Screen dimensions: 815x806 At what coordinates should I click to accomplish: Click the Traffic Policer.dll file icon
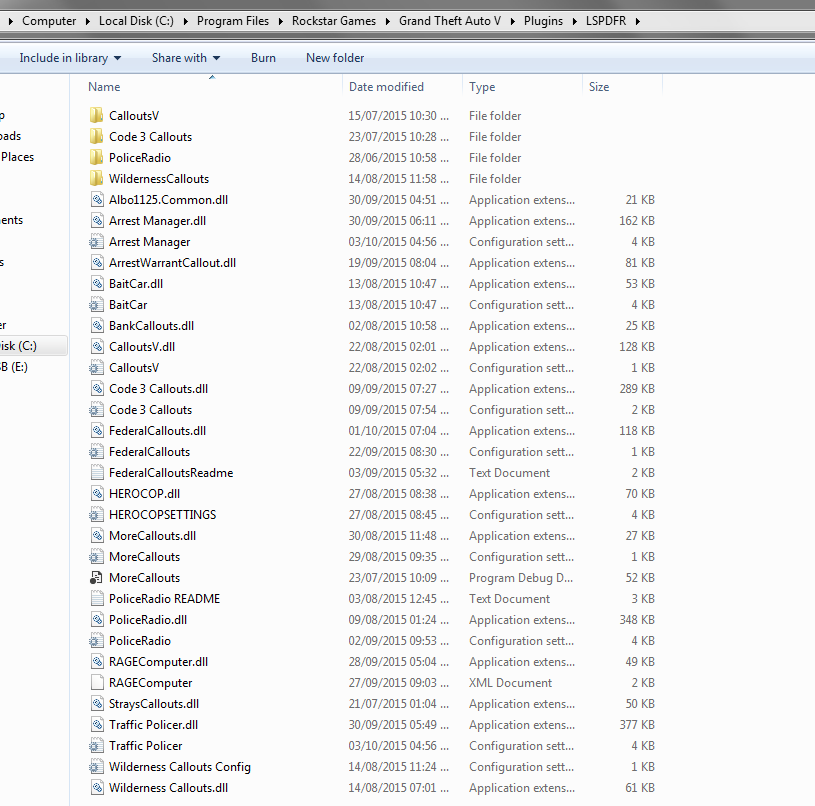(x=97, y=724)
